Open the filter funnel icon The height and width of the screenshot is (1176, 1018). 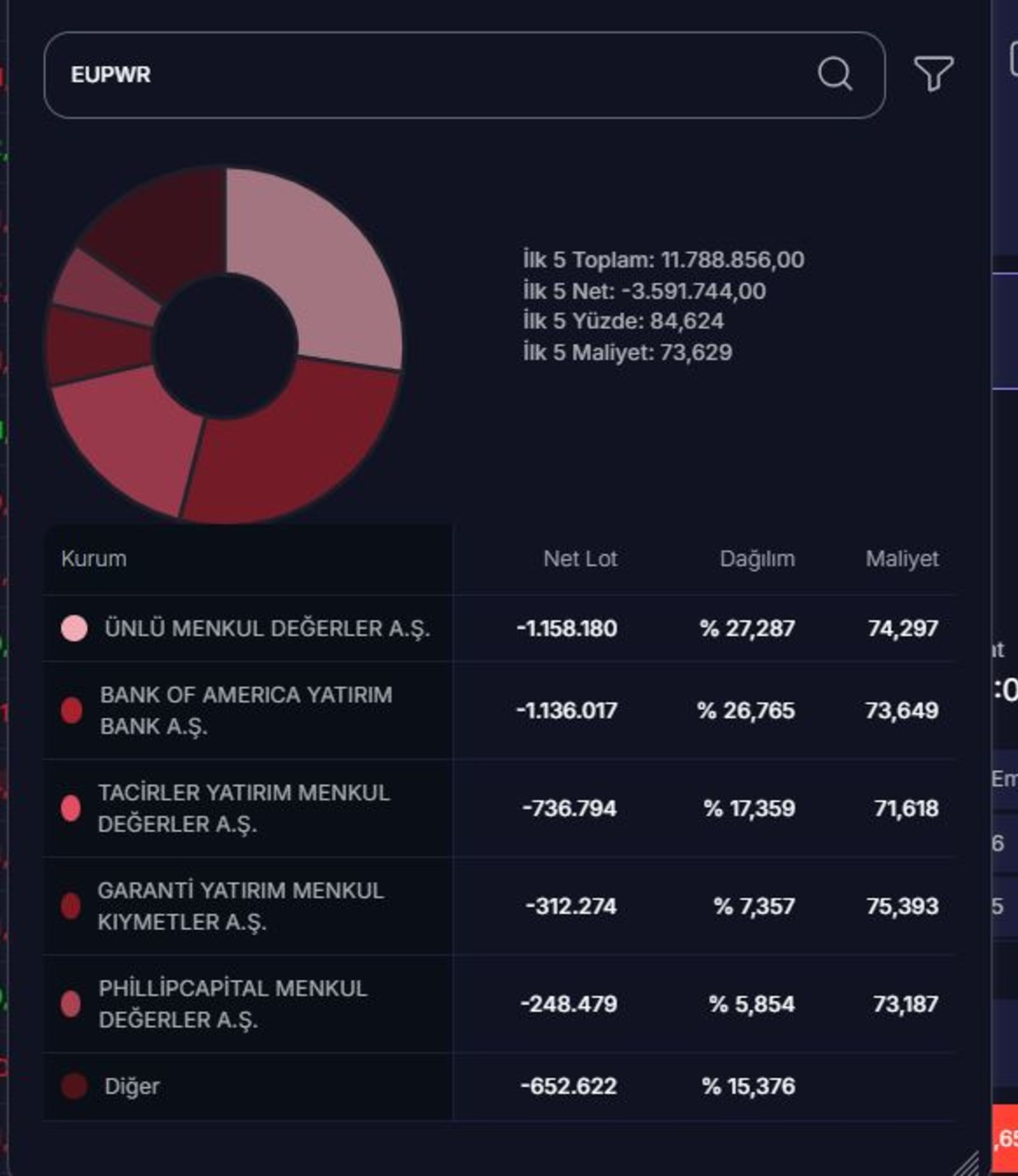(933, 74)
